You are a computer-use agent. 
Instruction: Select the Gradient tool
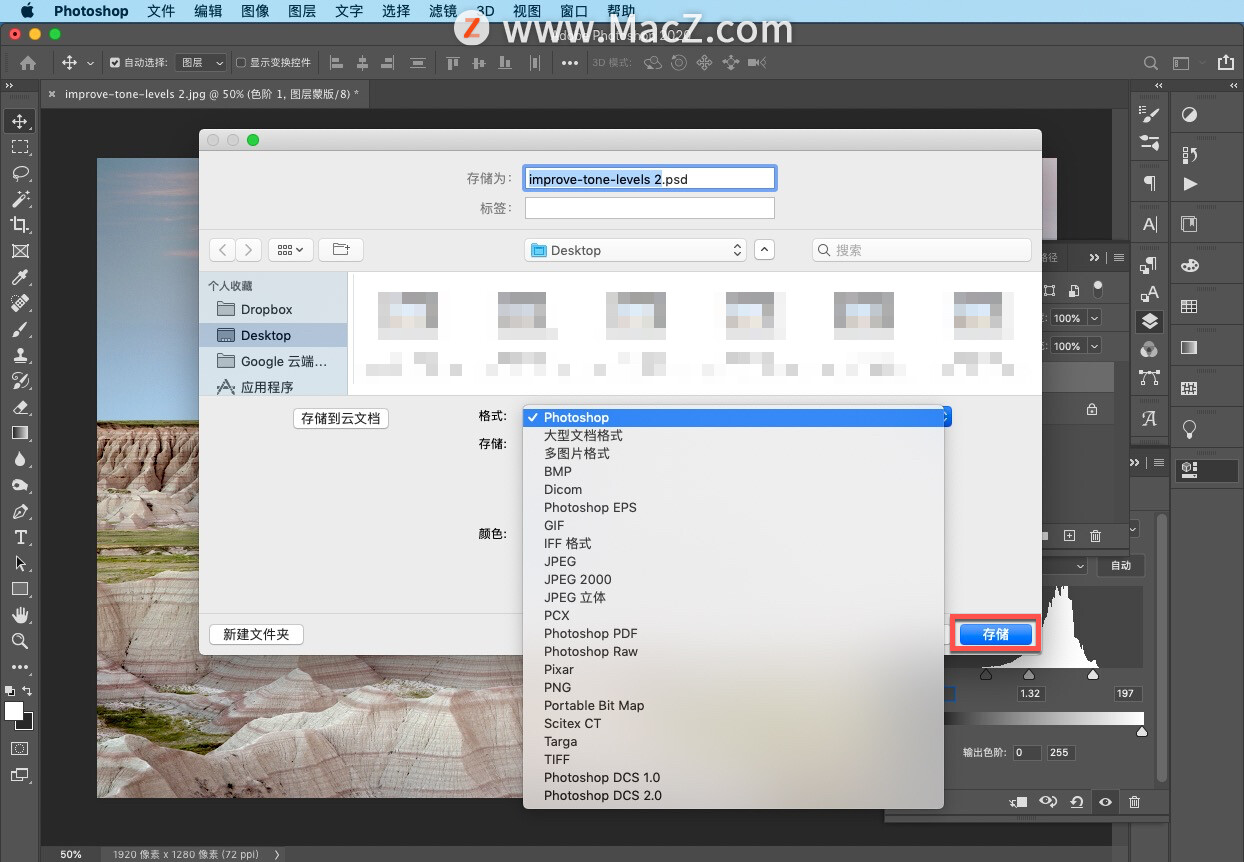(19, 433)
